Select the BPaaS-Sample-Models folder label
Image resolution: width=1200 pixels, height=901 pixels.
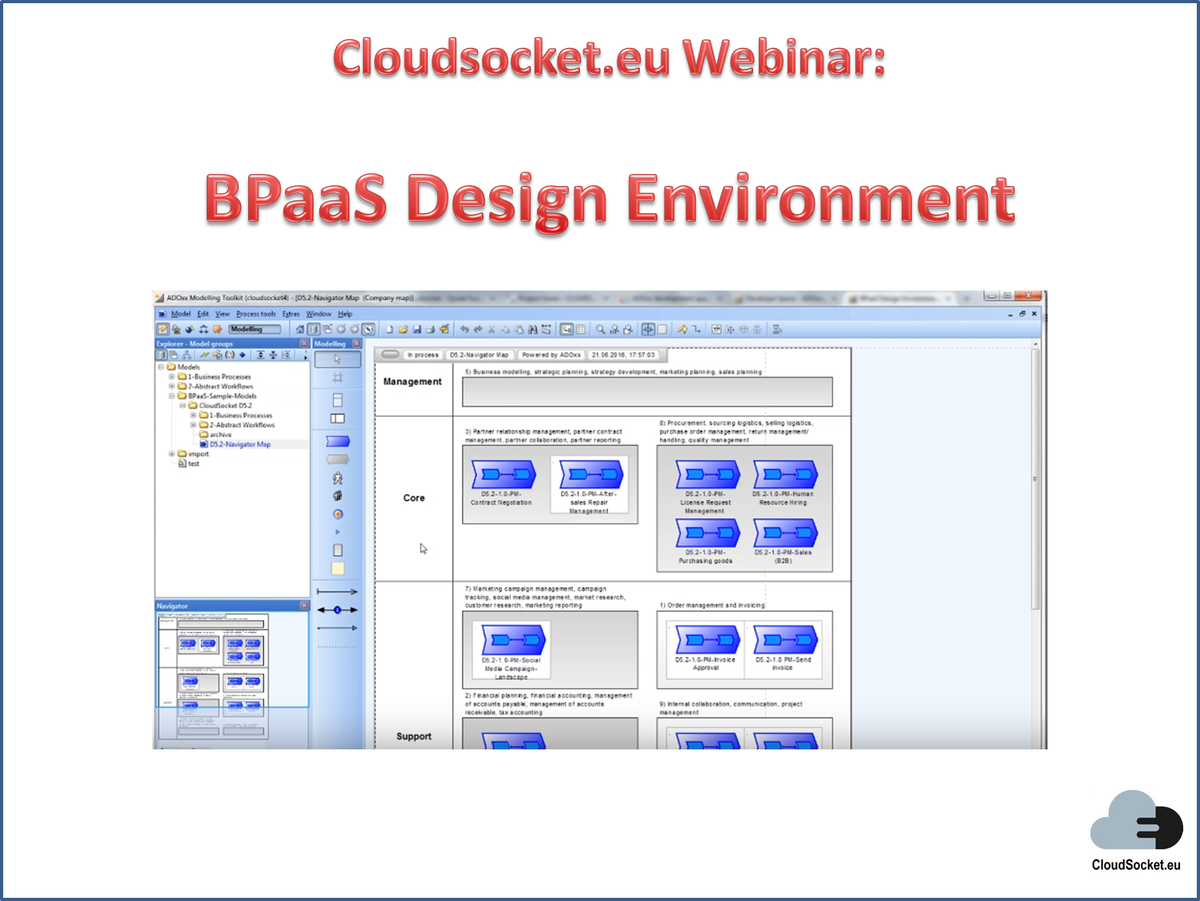(x=221, y=396)
